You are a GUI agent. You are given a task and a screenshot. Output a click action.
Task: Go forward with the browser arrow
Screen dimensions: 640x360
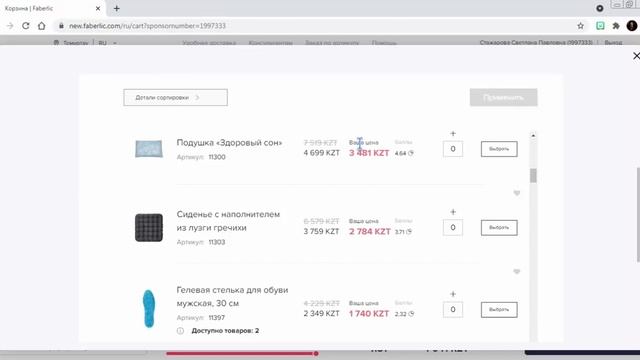click(x=10, y=26)
